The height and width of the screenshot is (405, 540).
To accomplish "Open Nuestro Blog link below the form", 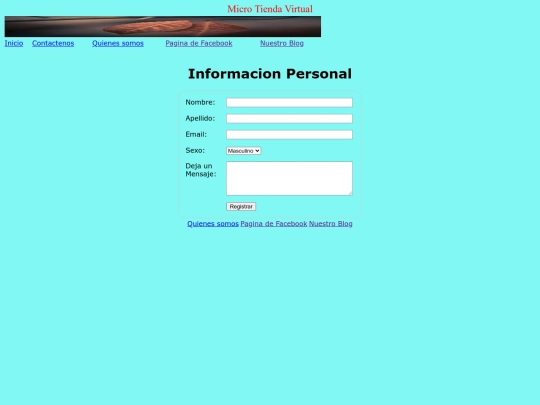I will [x=331, y=224].
